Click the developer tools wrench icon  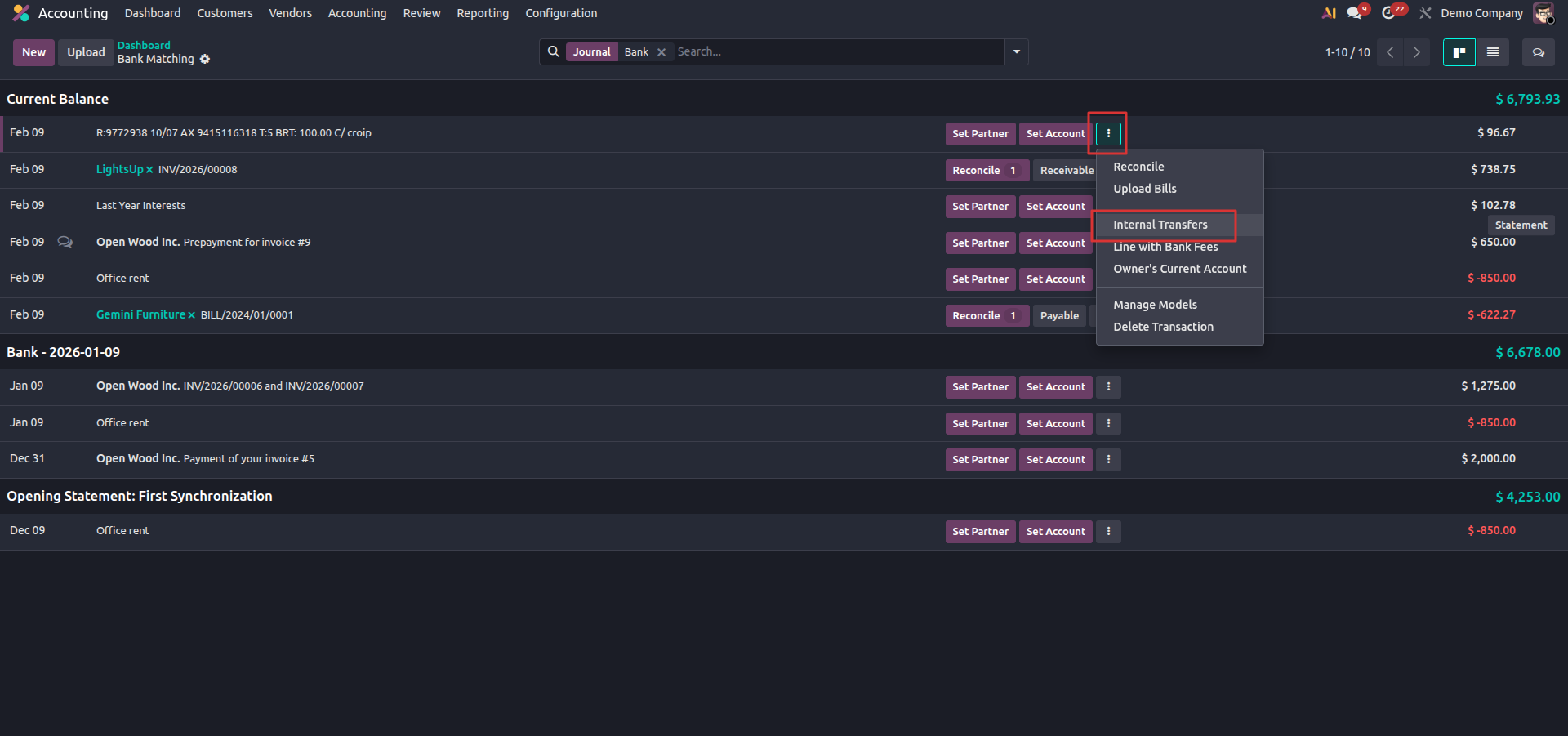(1425, 13)
